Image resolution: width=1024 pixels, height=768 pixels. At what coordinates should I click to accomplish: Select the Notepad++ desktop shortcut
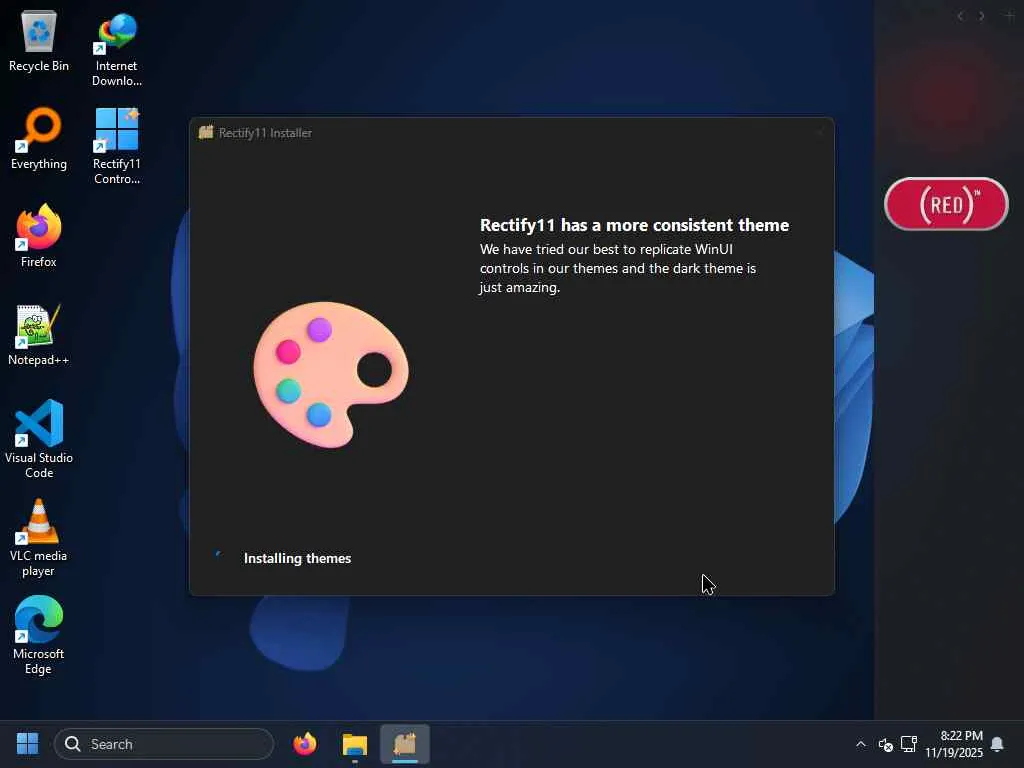pyautogui.click(x=39, y=335)
